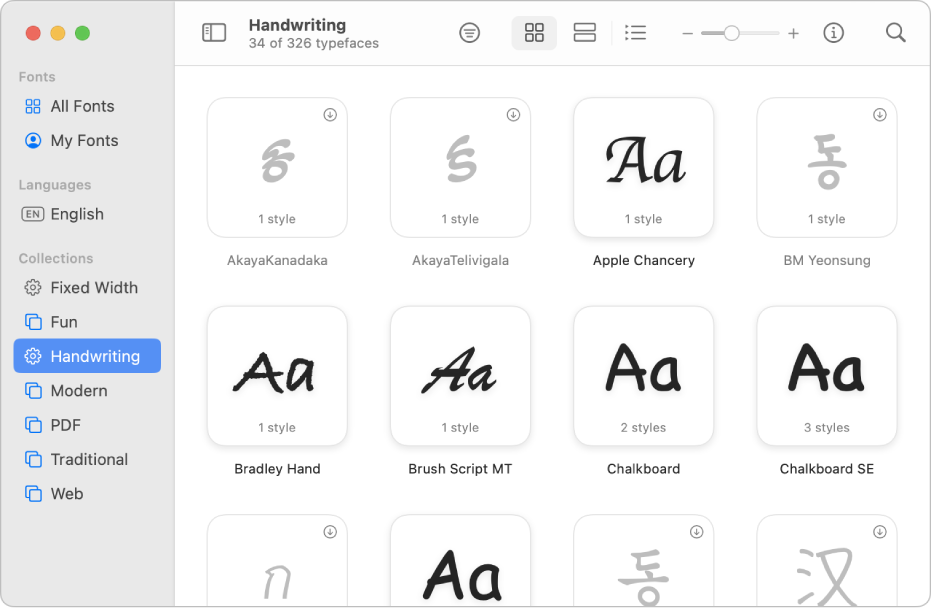Click the AkayaTelivigala font name
The width and height of the screenshot is (932, 610).
[461, 260]
